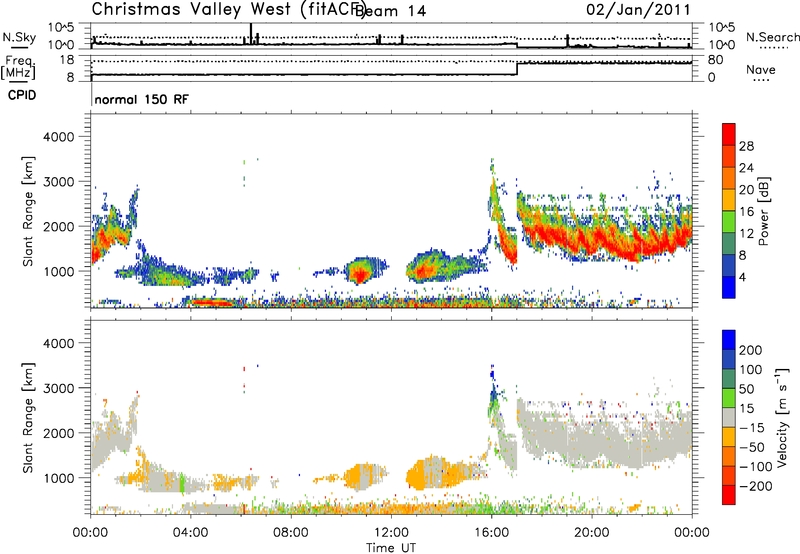Click the date '02/Jan/2011'

(638, 10)
